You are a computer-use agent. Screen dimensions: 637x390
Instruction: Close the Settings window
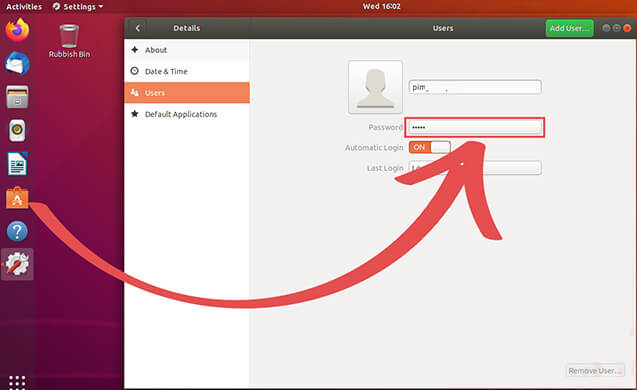click(627, 28)
